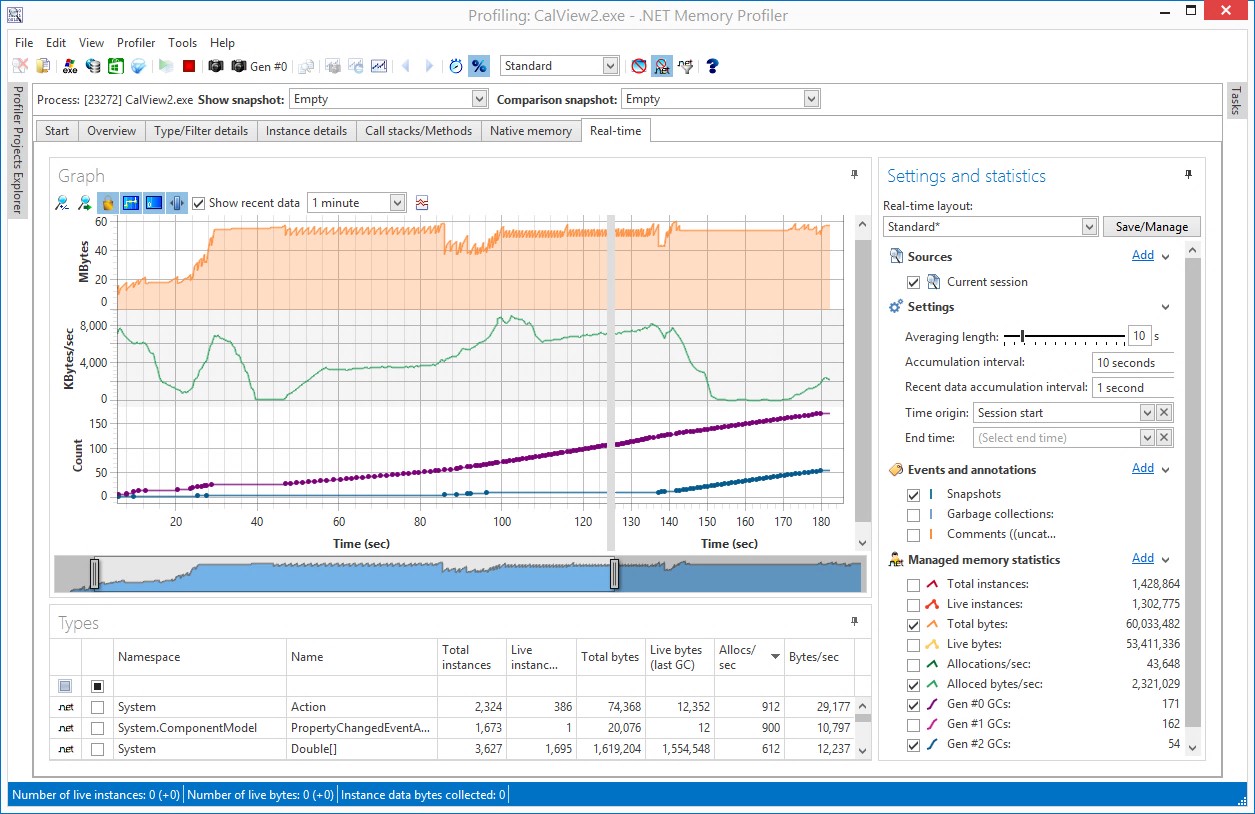Open the timer-based snapshot stopwatch icon
The image size is (1255, 814).
tap(456, 65)
